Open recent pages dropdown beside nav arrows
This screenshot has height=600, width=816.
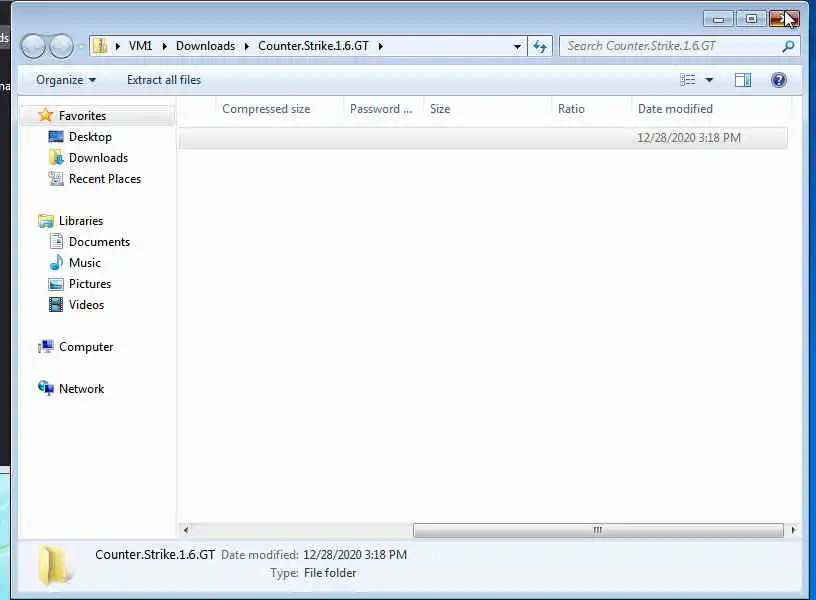tap(82, 47)
